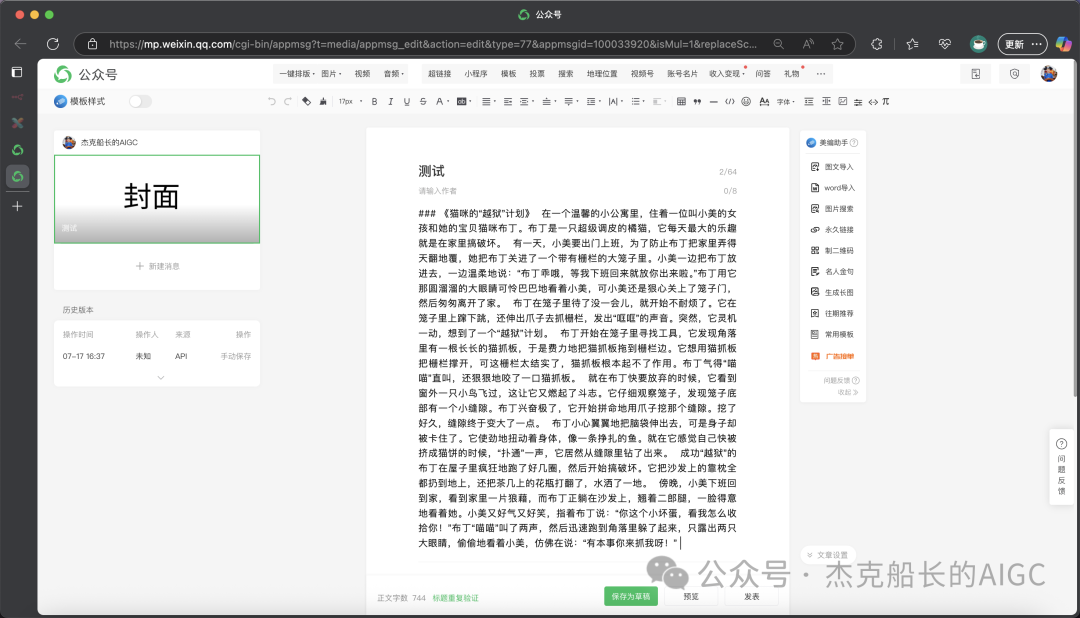Click the 投票 menu item
Screen dimensions: 1080x618
[x=537, y=74]
